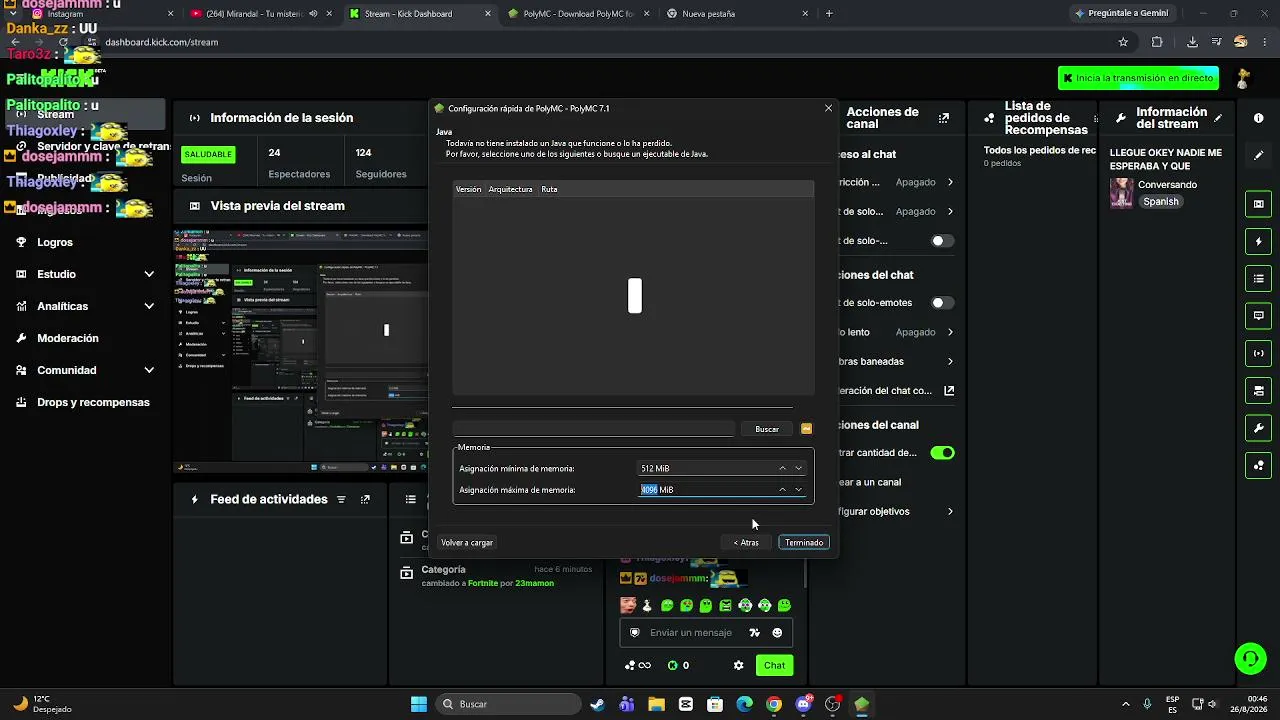This screenshot has width=1280, height=720.
Task: Increase minimum memory allocation with up arrow
Action: click(x=782, y=468)
